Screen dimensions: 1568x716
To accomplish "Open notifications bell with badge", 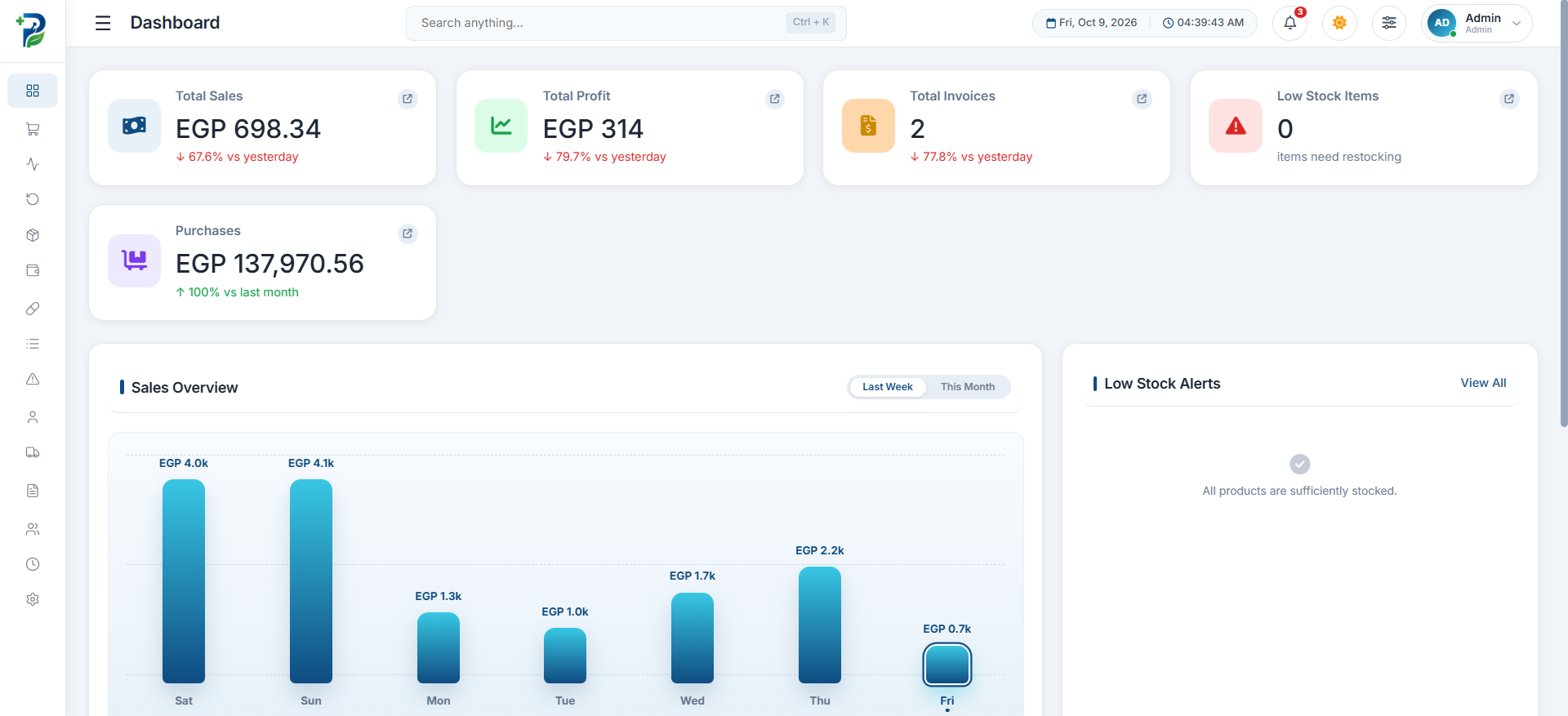I will pos(1290,23).
